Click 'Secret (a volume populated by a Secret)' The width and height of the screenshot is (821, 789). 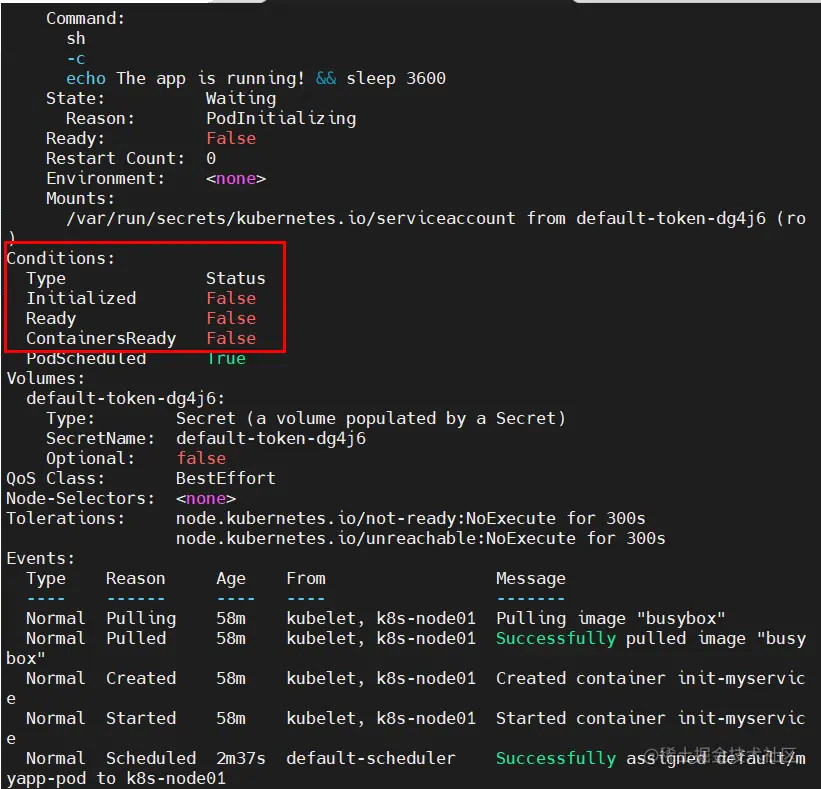coord(371,419)
